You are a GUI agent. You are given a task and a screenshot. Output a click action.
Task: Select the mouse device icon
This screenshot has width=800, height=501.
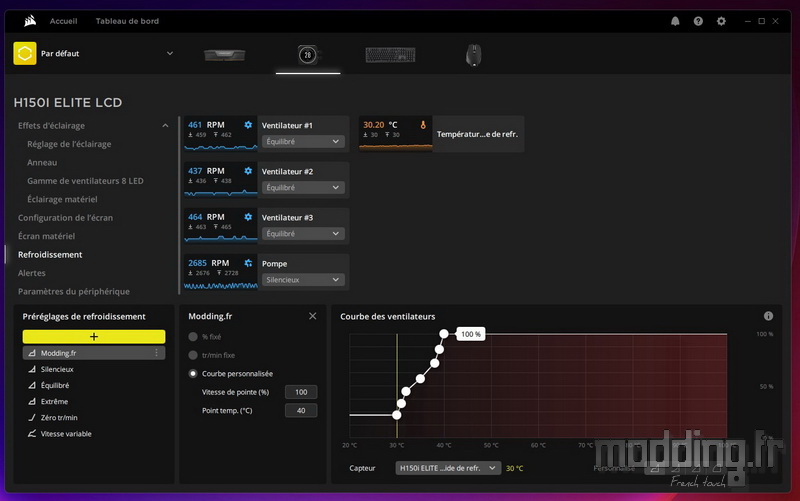(x=473, y=55)
